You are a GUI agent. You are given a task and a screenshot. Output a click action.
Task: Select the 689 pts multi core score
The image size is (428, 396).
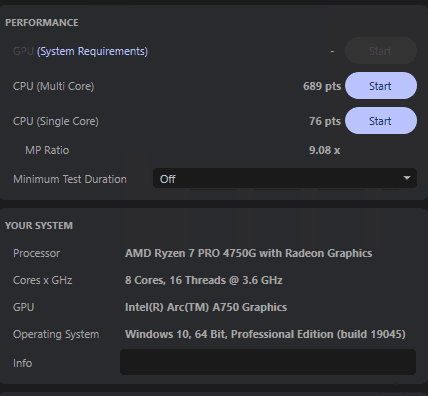322,86
